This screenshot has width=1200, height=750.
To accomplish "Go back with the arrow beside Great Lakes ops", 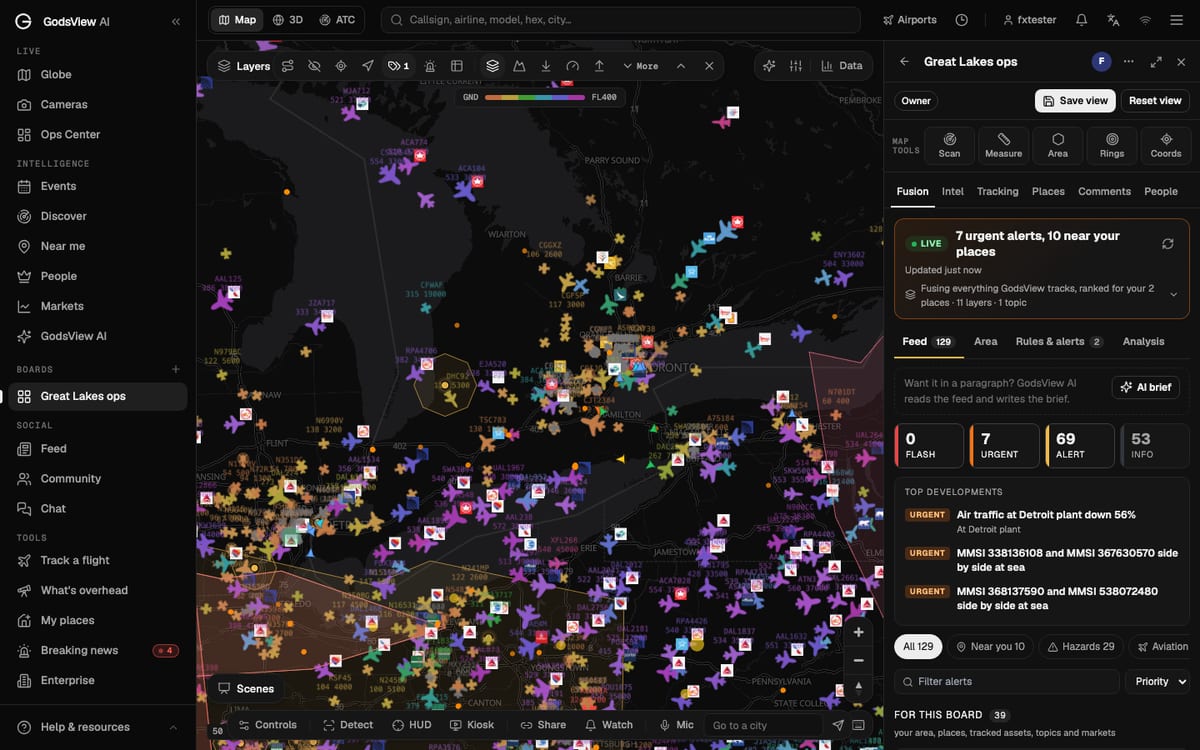I will click(x=904, y=61).
